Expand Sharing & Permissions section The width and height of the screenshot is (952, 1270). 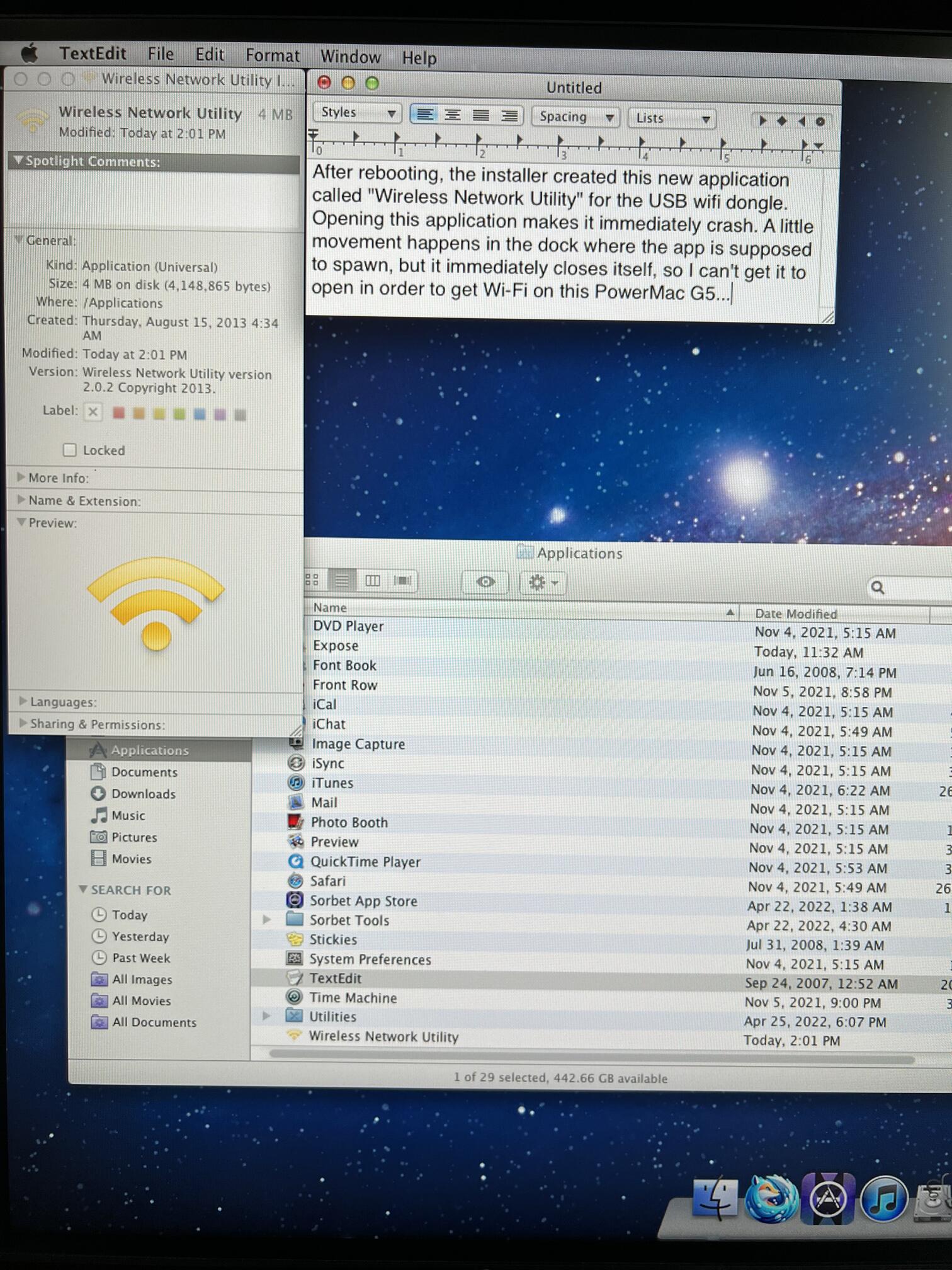coord(23,723)
